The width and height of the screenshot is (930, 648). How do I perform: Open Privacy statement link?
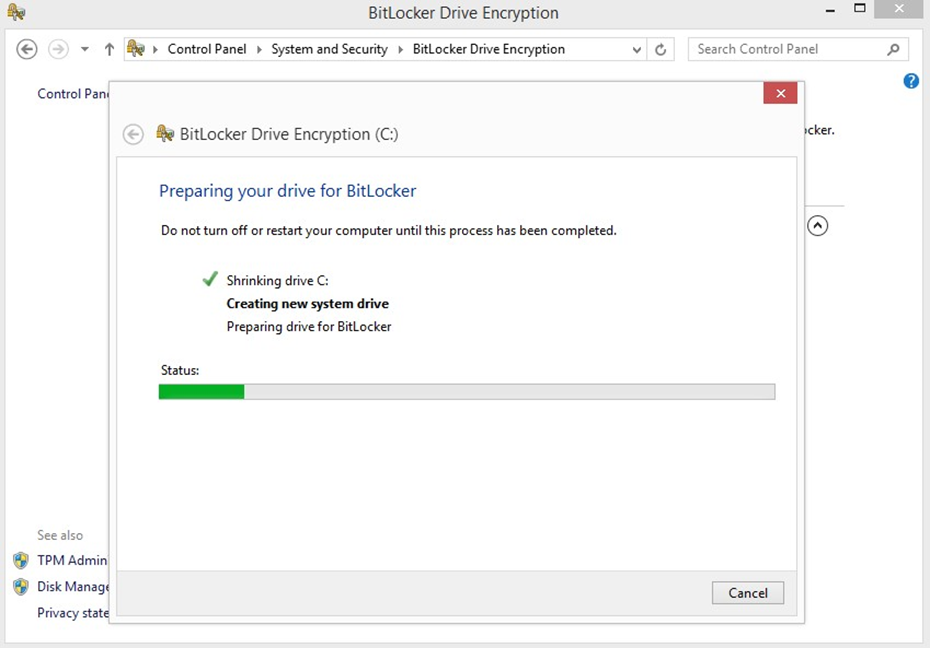coord(72,613)
